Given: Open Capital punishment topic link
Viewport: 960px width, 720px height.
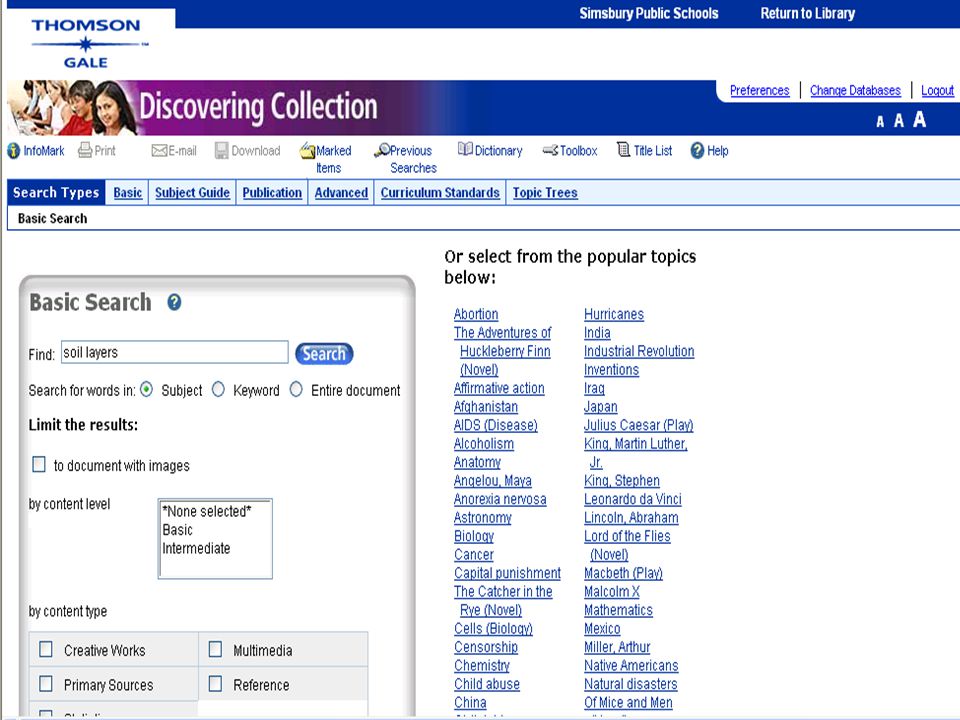Looking at the screenshot, I should [x=507, y=573].
